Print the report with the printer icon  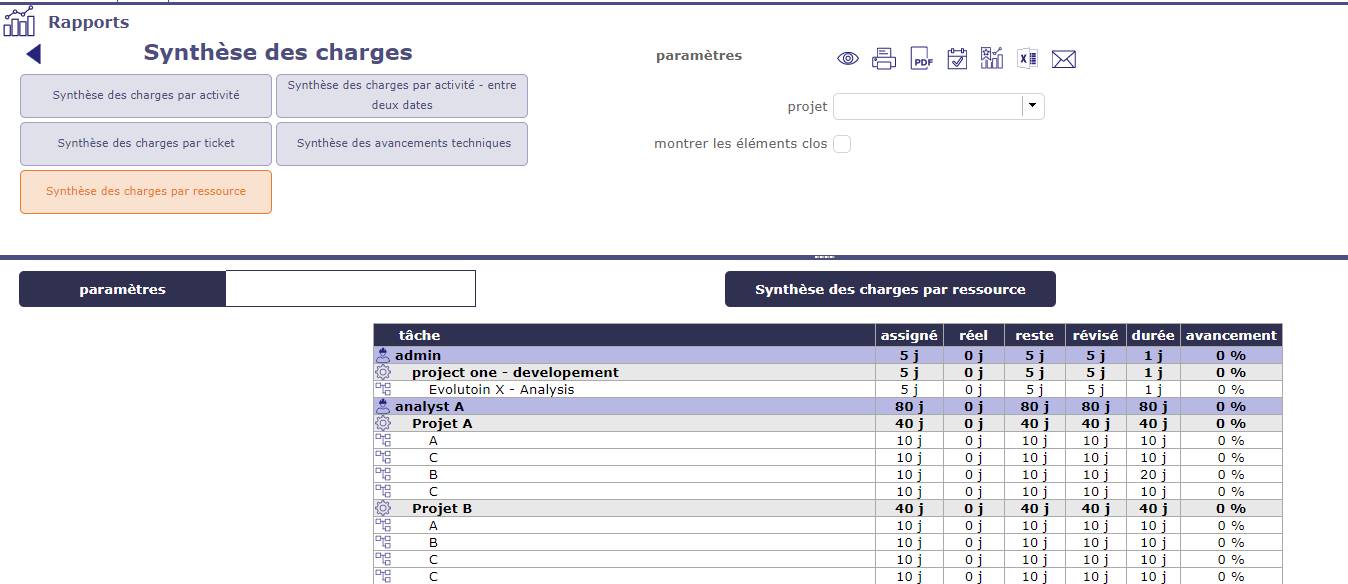[884, 59]
